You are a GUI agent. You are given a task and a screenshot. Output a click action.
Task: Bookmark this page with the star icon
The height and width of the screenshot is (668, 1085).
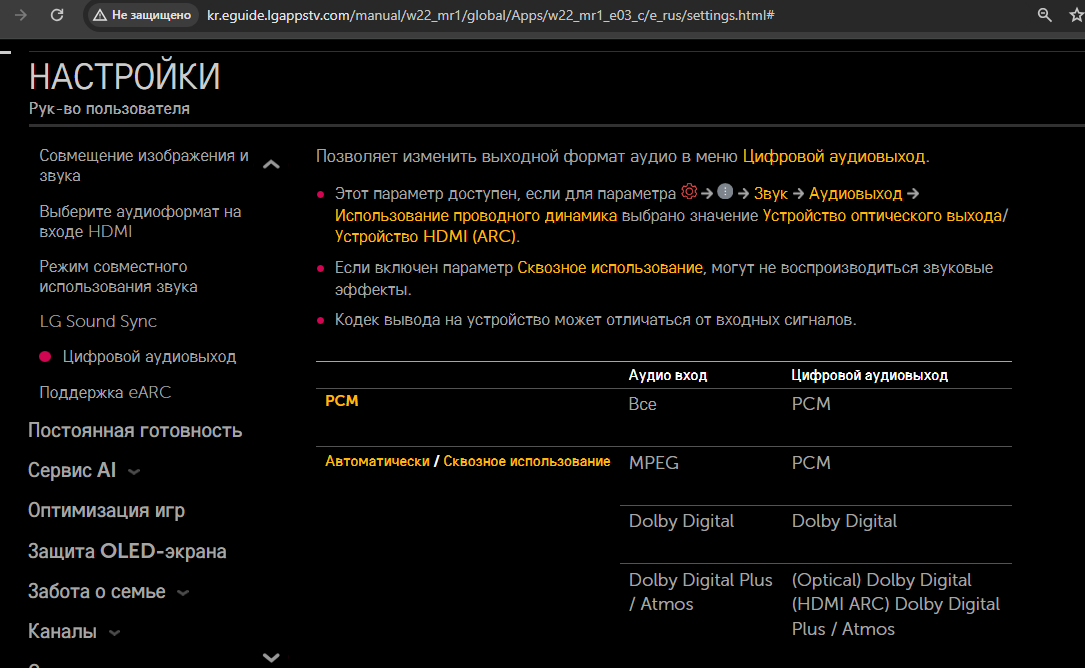tap(1075, 15)
